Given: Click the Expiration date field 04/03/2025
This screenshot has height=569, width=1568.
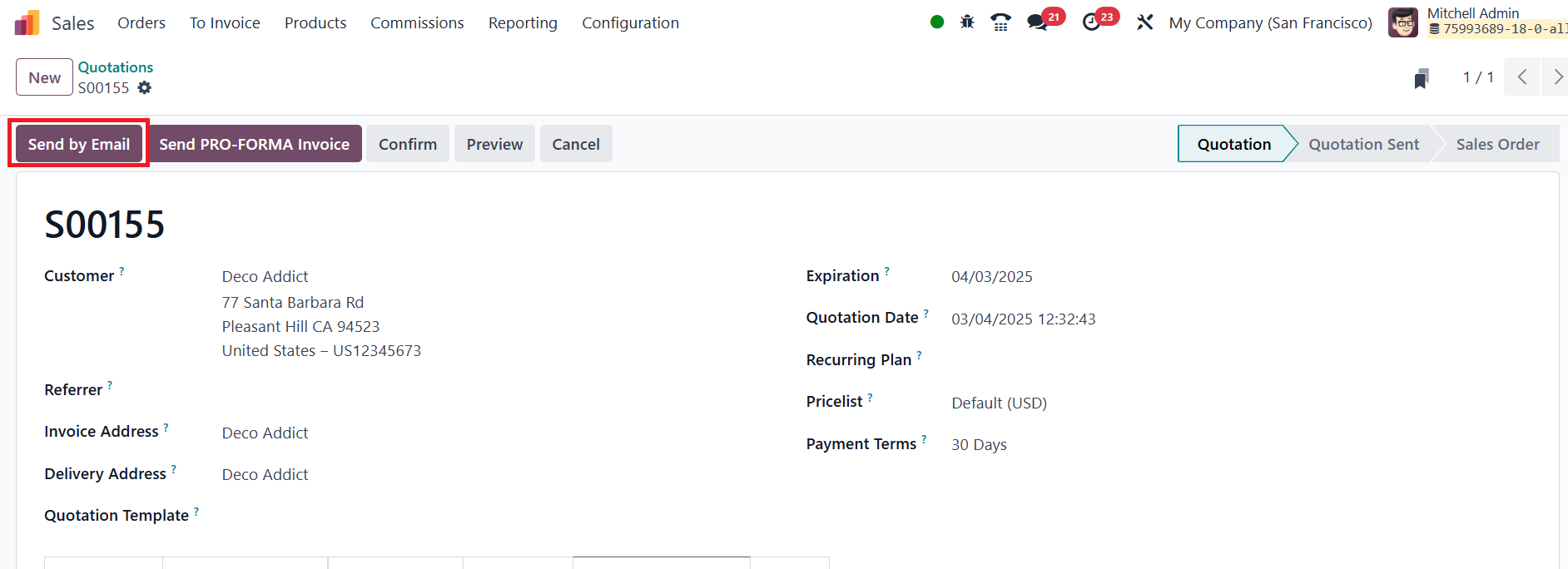Looking at the screenshot, I should click(x=991, y=277).
